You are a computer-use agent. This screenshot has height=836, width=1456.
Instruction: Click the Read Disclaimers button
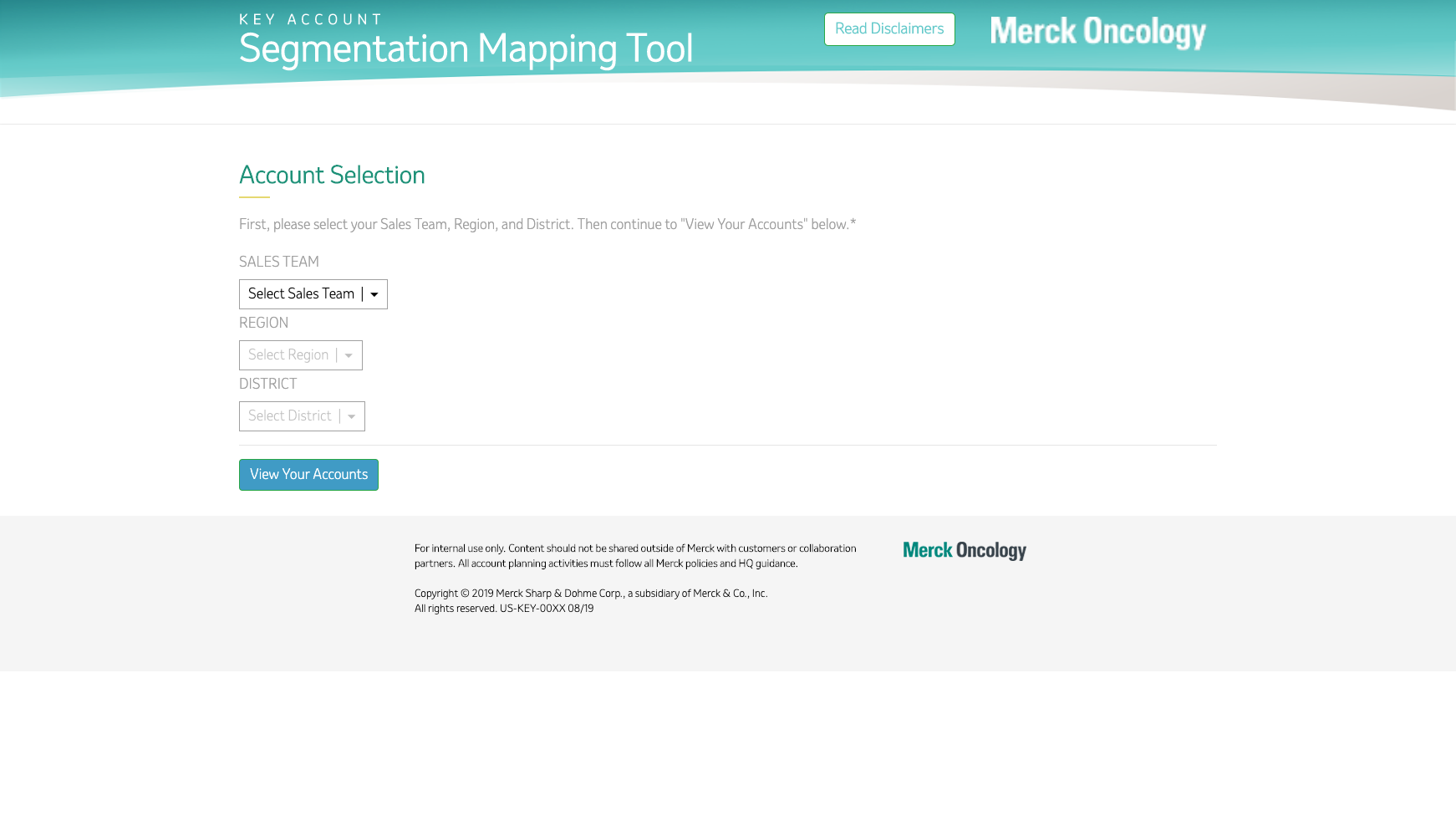click(x=888, y=29)
